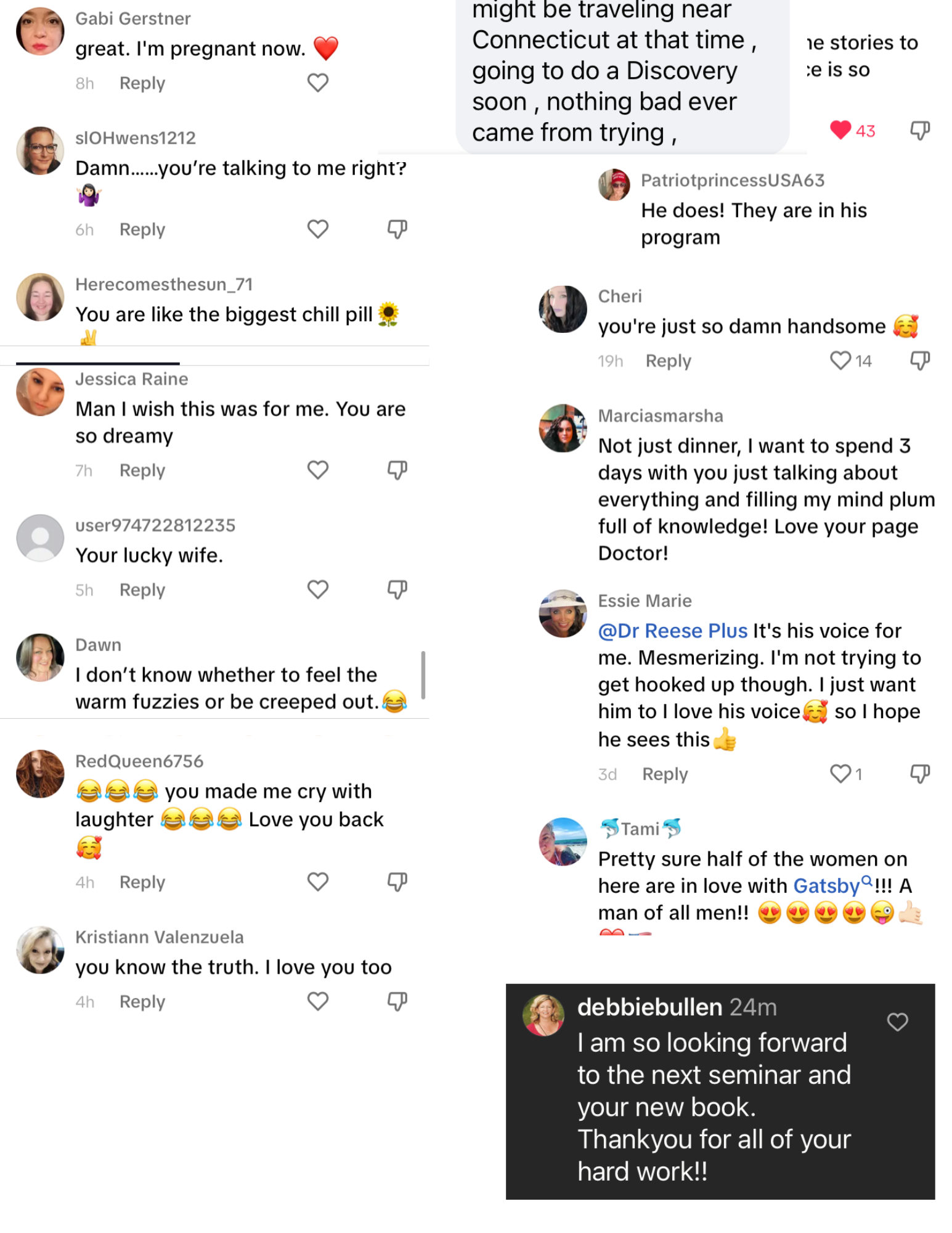Open PatriotprincessUSA63's username profile
Image resolution: width=952 pixels, height=1233 pixels.
pos(732,180)
